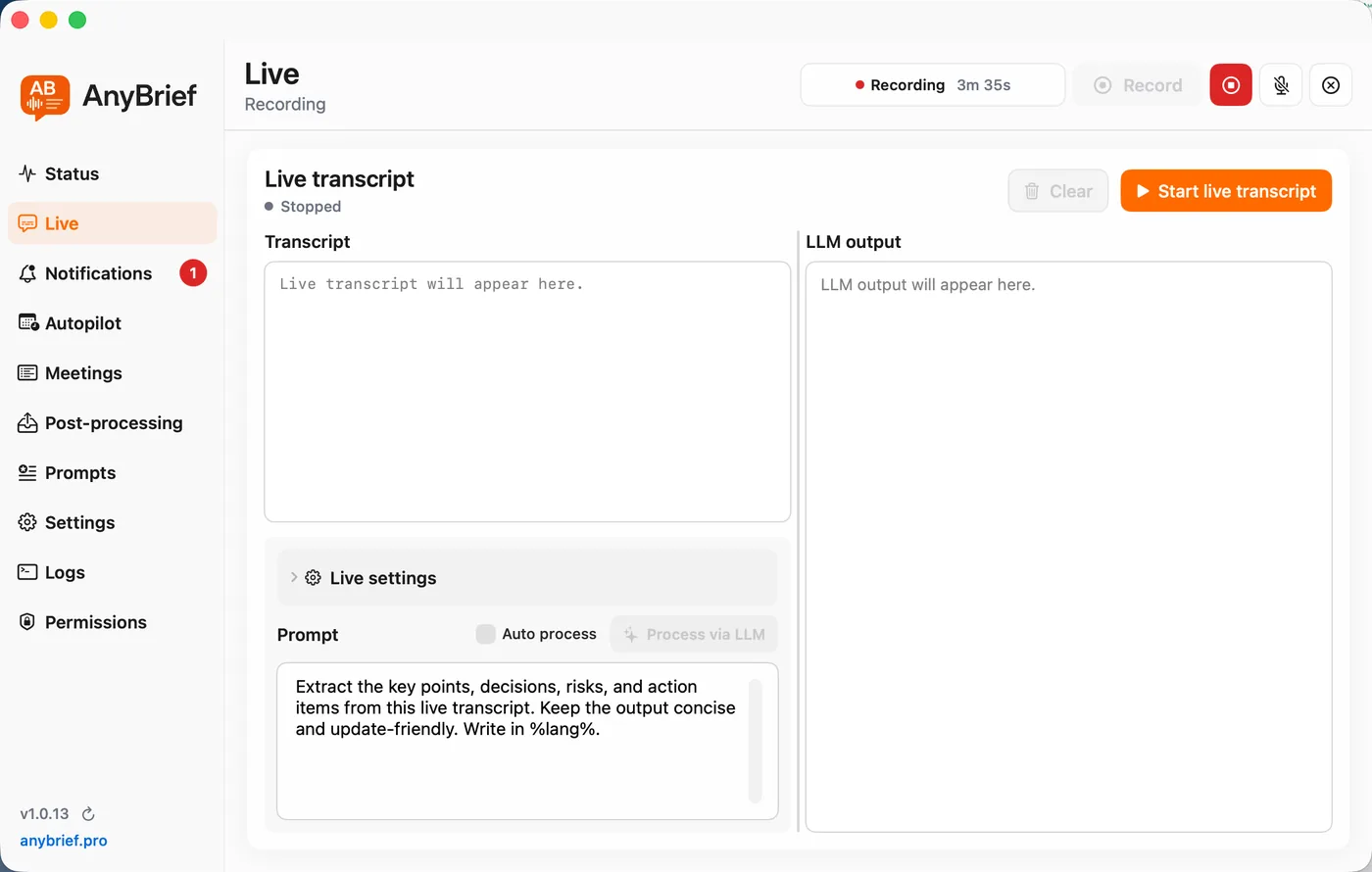
Task: Go to the Autopilot section
Action: tap(112, 323)
